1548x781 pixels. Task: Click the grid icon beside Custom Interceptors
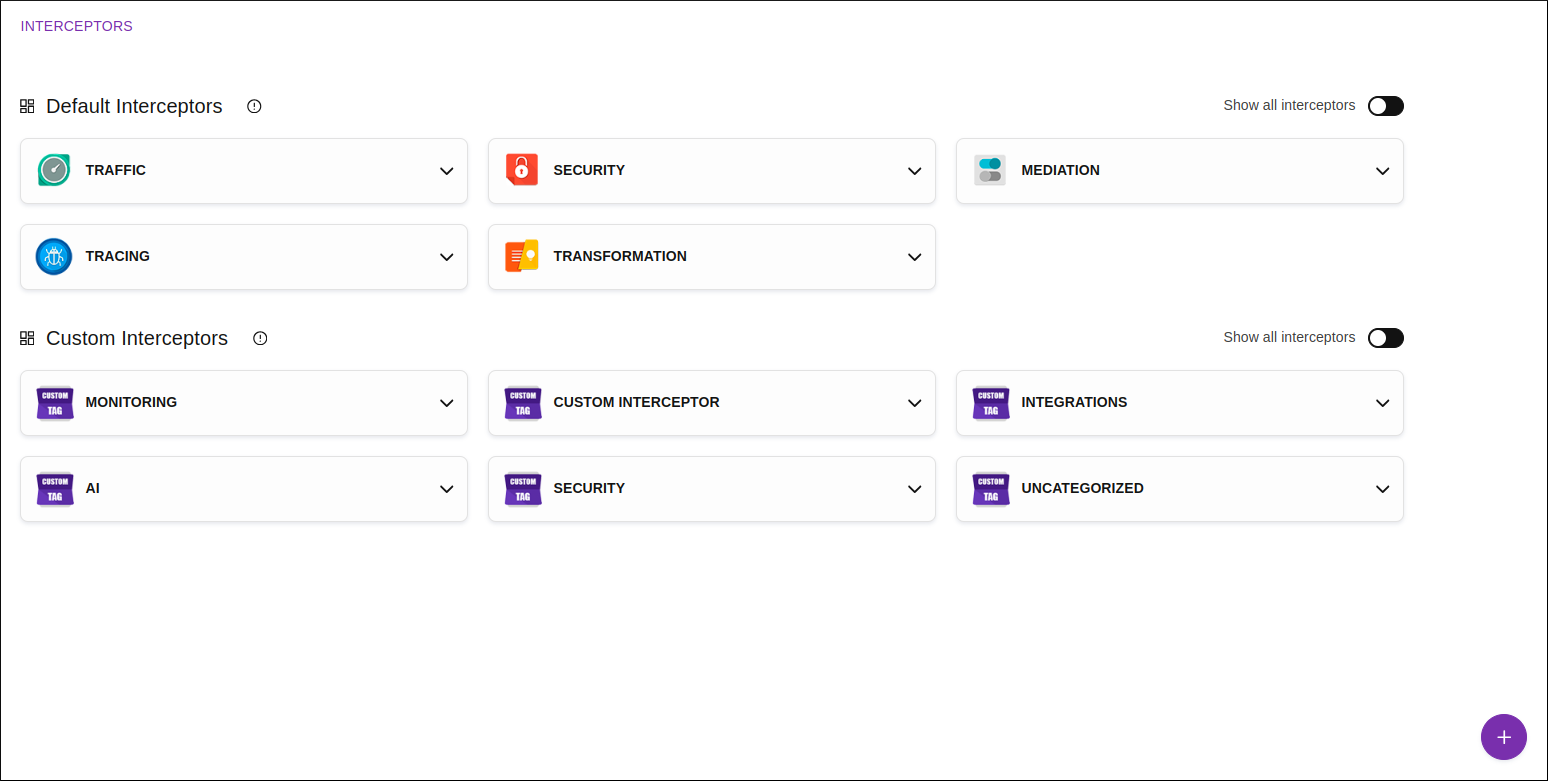[27, 338]
